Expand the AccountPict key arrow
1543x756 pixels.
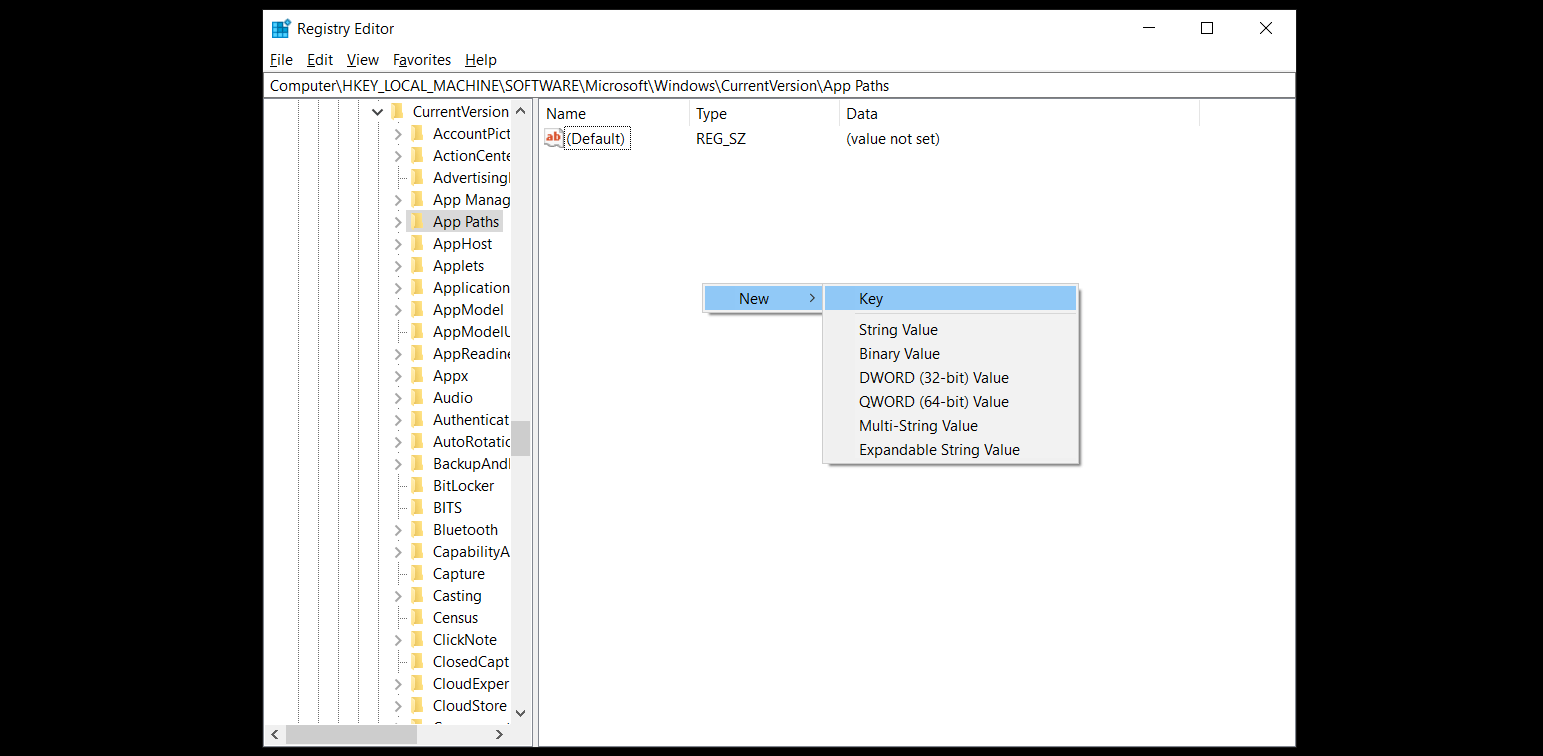398,134
